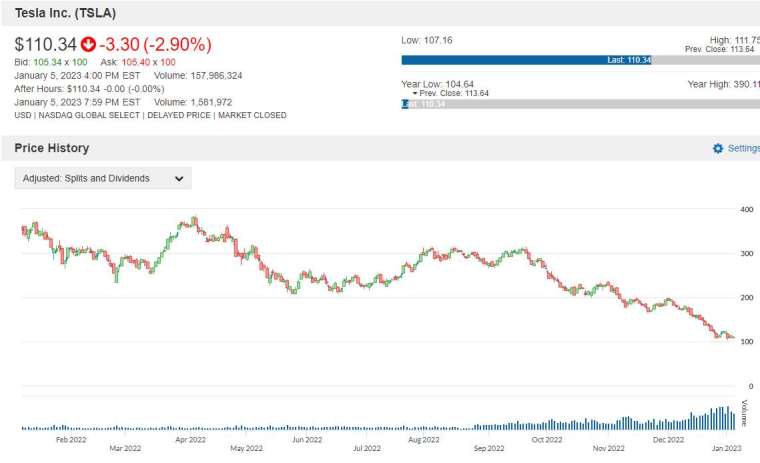760x463 pixels.
Task: Click the Volume: 1,581,972 text
Action: click(x=193, y=102)
